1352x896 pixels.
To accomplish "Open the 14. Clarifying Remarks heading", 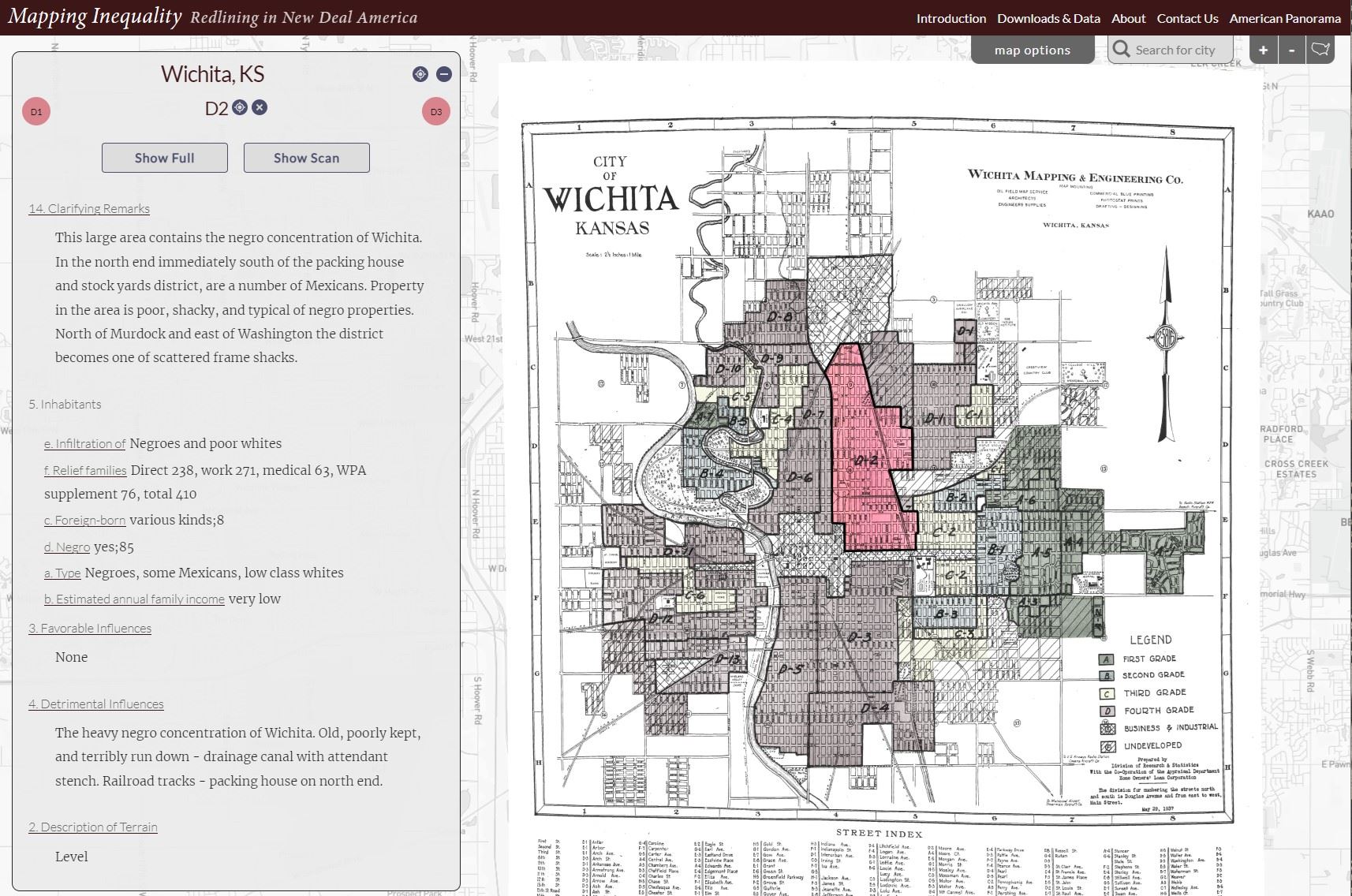I will pos(89,208).
